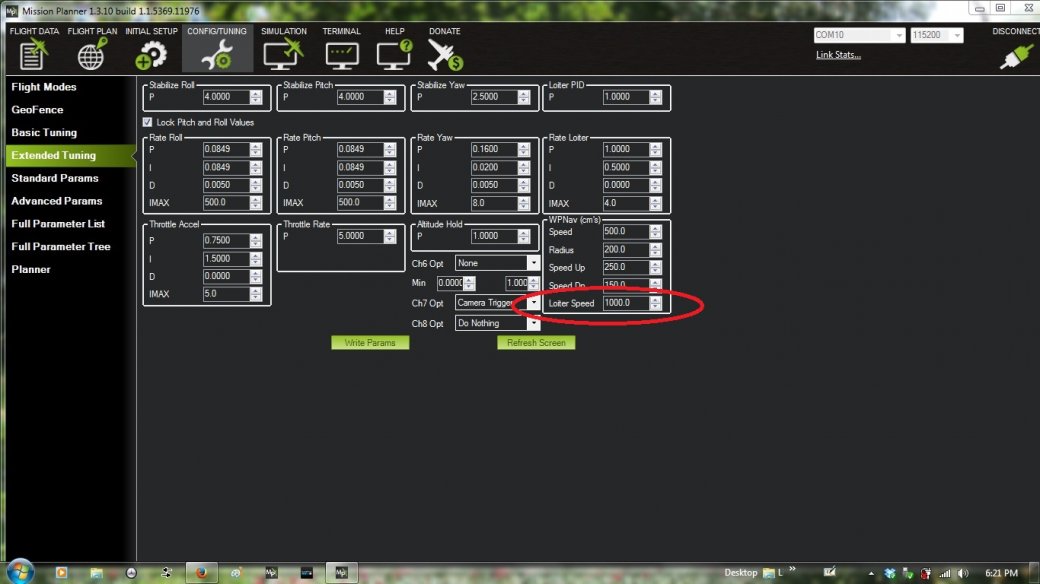1040x584 pixels.
Task: Open the Flight Data screen
Action: (34, 52)
